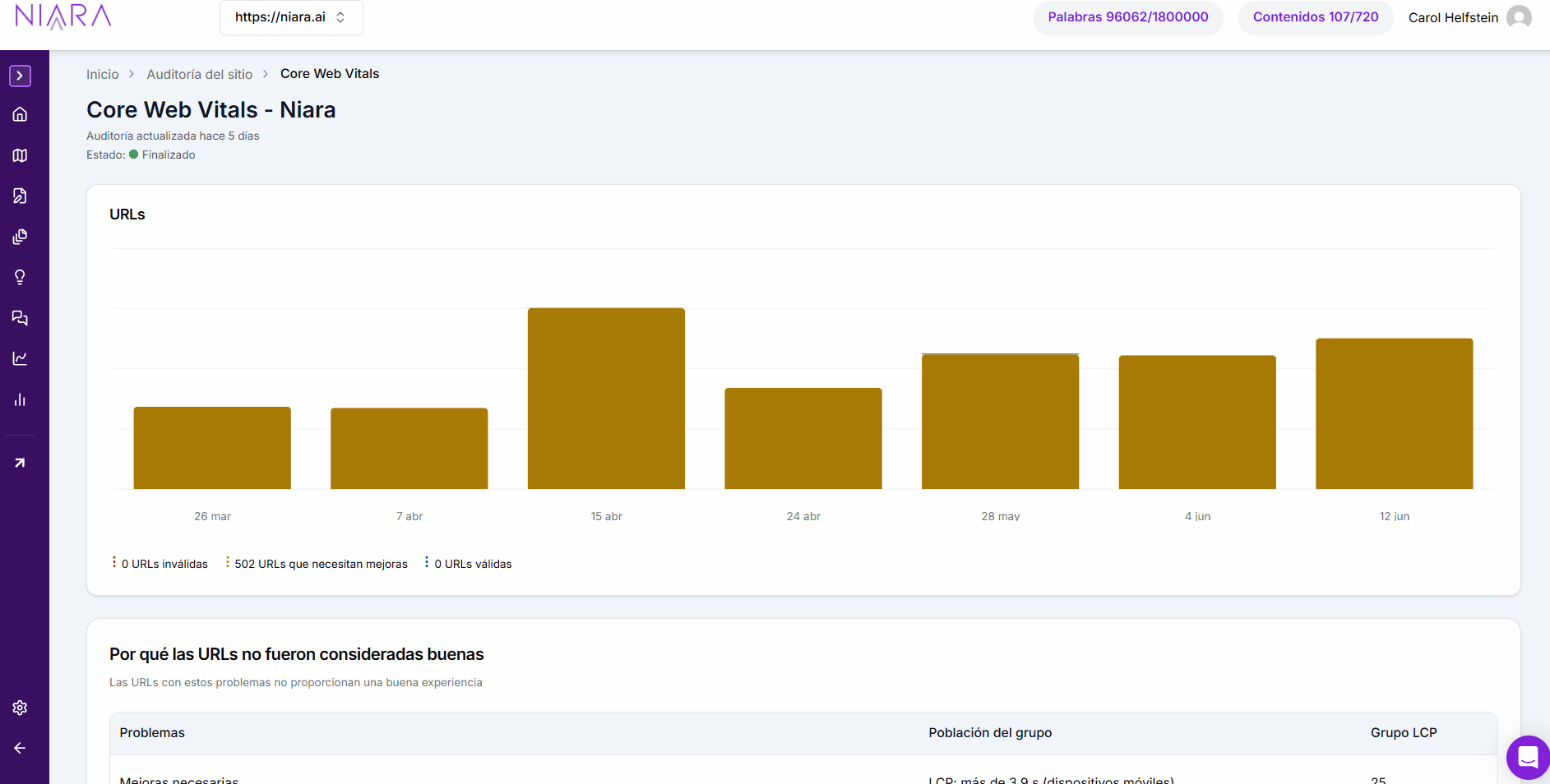The height and width of the screenshot is (784, 1550).
Task: Click the Finalizado status text
Action: coord(169,154)
